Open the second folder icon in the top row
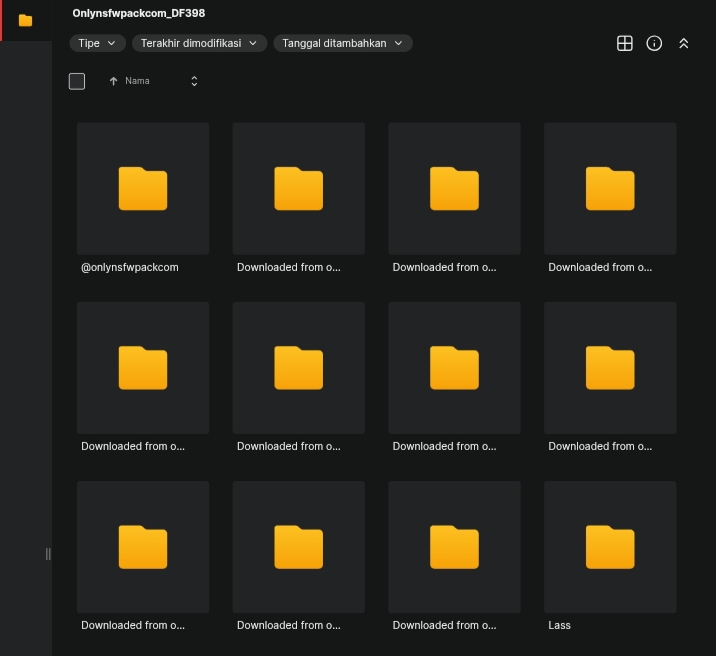Image resolution: width=716 pixels, height=656 pixels. pos(299,188)
